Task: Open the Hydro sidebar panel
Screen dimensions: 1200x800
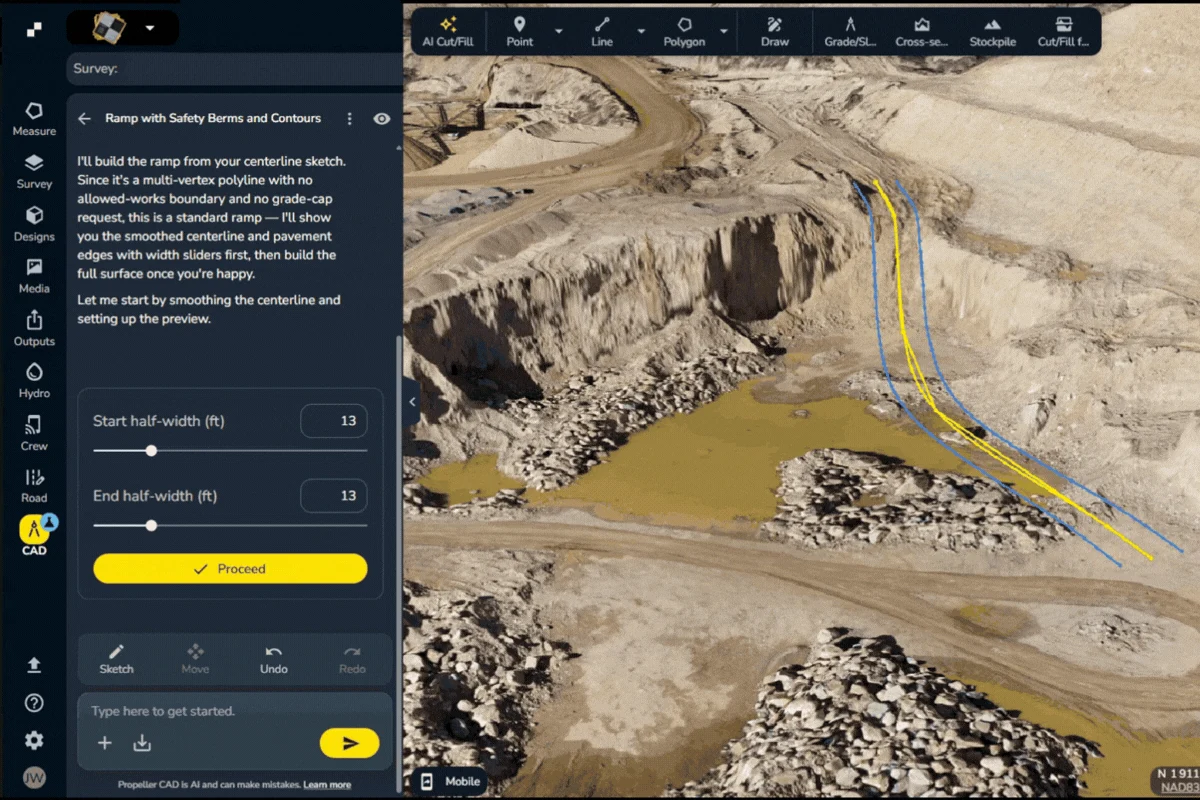Action: pyautogui.click(x=34, y=381)
